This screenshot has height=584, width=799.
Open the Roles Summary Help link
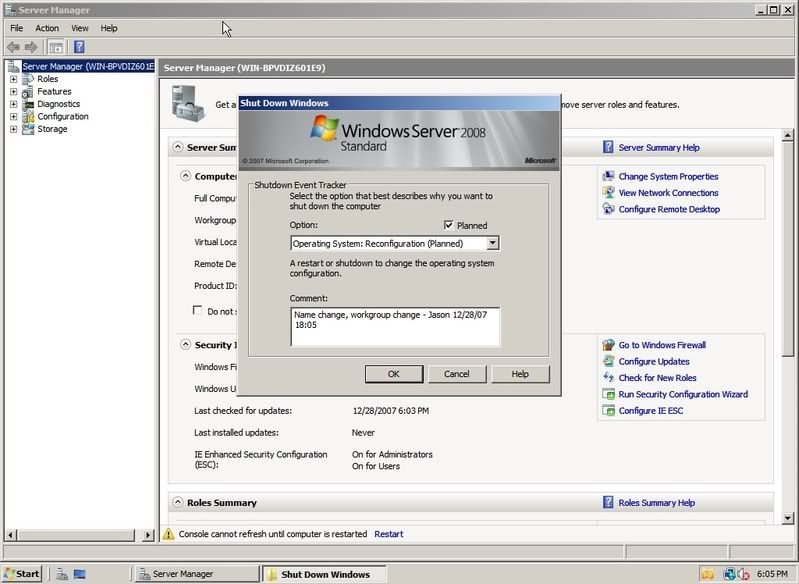click(656, 502)
